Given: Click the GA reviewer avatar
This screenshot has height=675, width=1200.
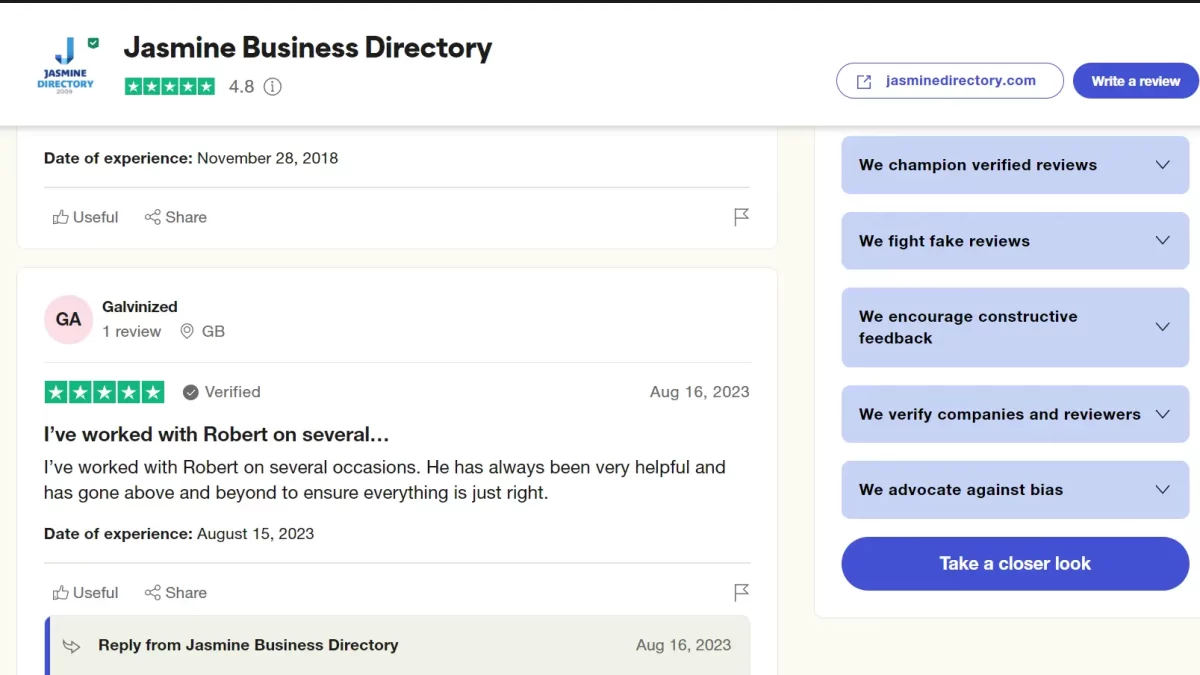Looking at the screenshot, I should (x=68, y=320).
